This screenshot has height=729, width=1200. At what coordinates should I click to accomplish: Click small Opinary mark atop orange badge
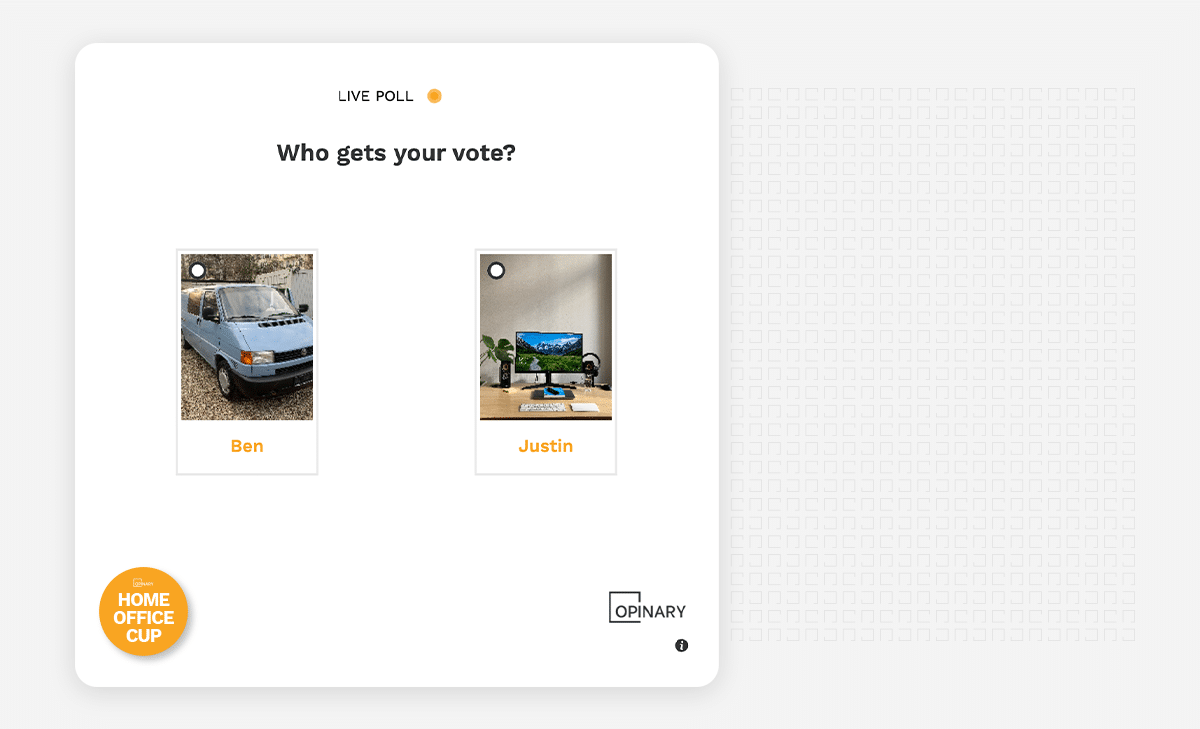[x=144, y=581]
